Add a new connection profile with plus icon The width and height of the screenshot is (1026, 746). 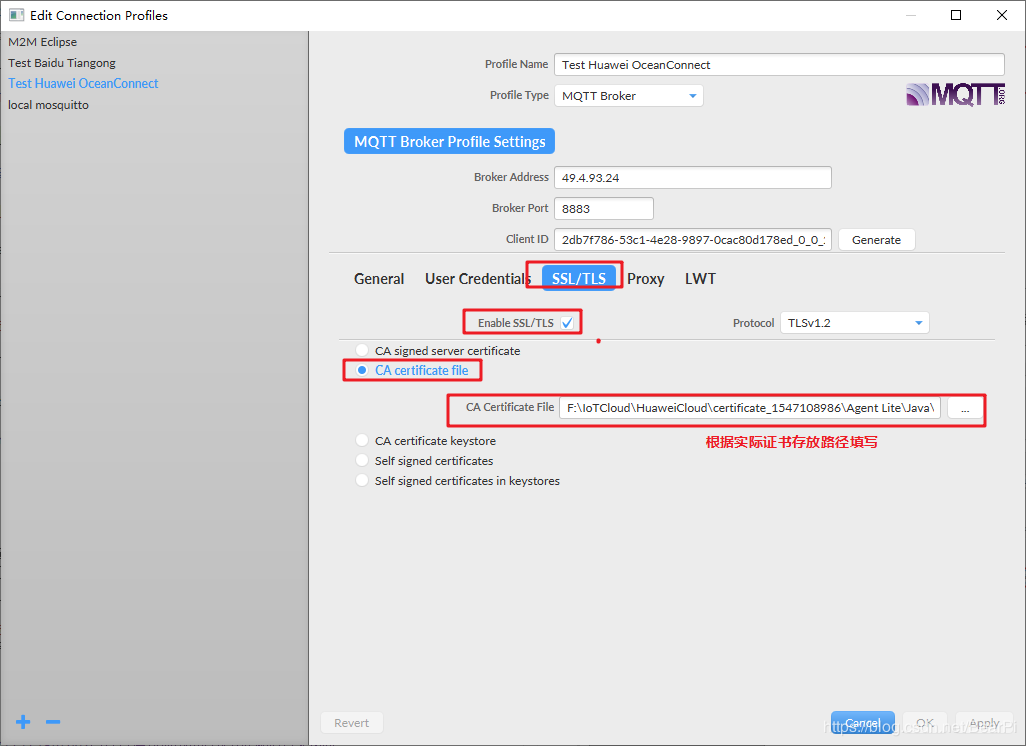pos(23,722)
